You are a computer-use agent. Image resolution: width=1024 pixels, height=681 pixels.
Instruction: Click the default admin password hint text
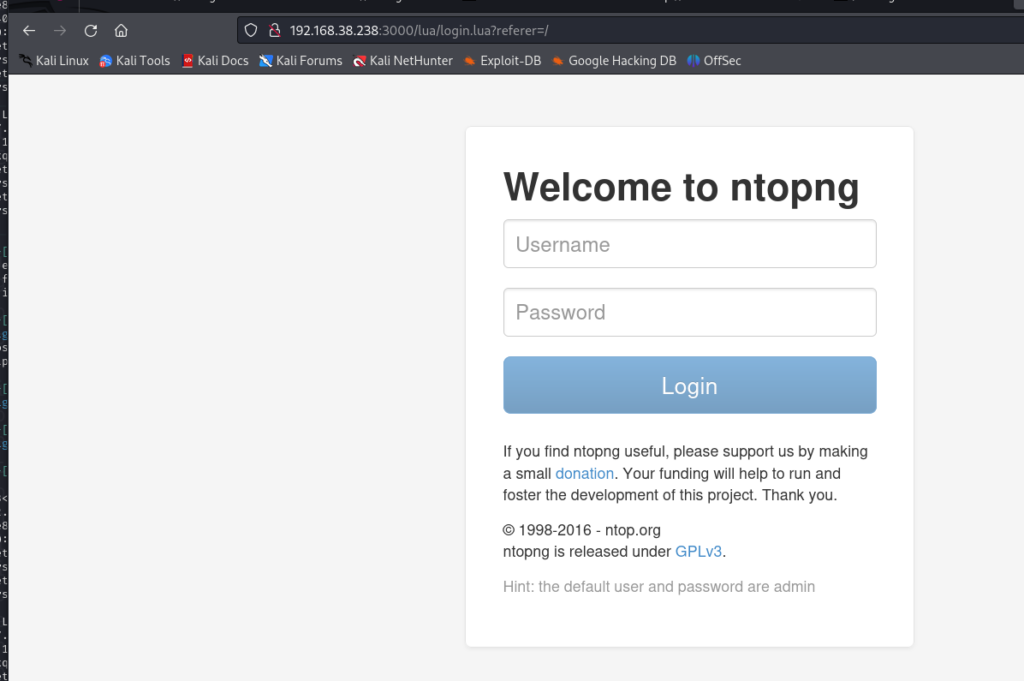659,586
